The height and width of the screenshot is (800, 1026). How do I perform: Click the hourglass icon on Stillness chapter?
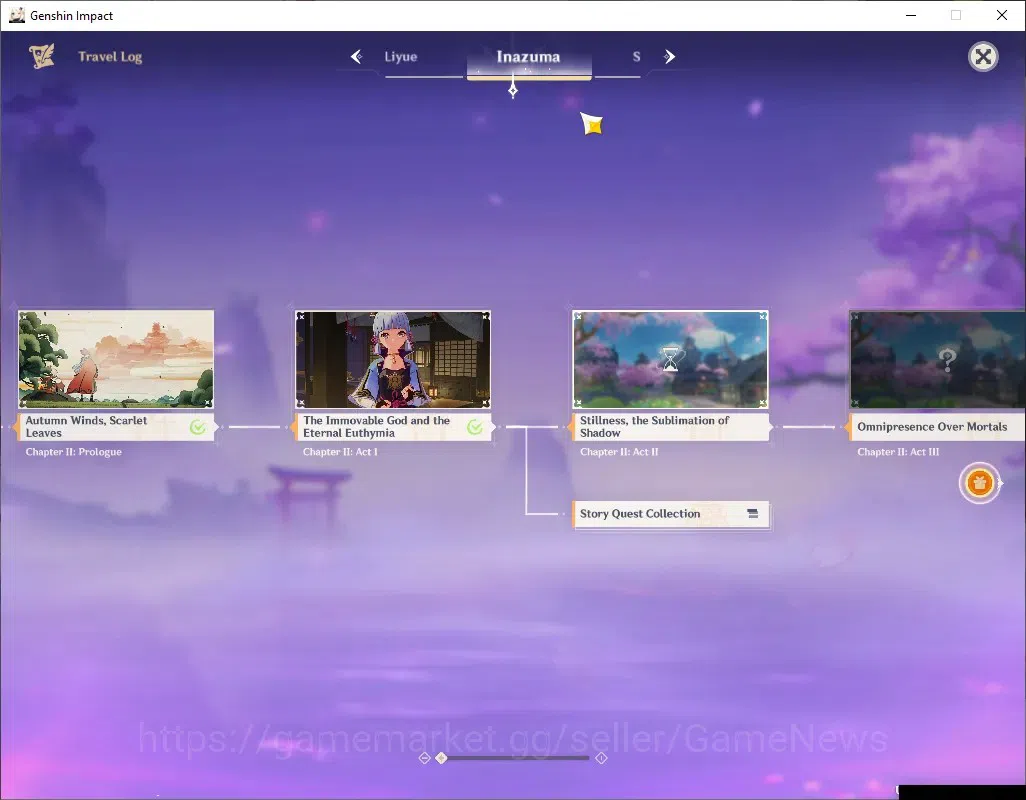point(671,359)
